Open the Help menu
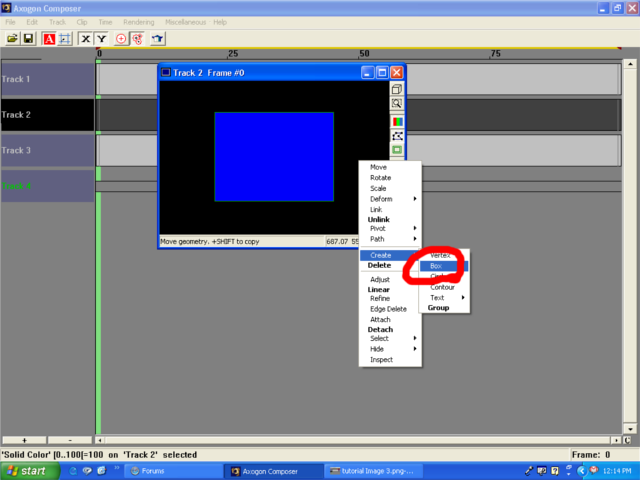641x480 pixels. pyautogui.click(x=220, y=22)
